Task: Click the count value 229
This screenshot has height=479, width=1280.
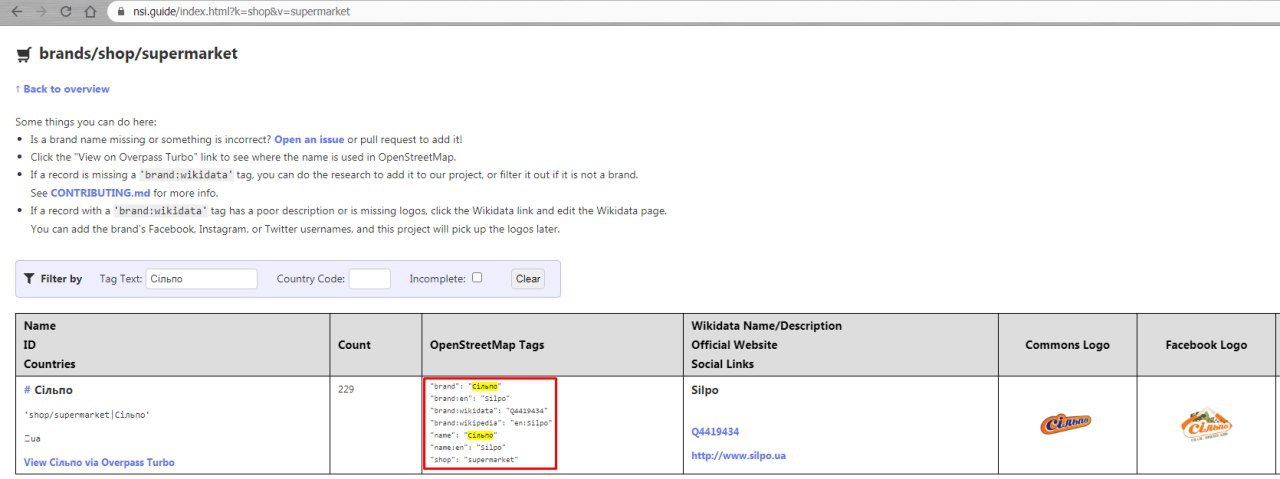Action: coord(347,389)
